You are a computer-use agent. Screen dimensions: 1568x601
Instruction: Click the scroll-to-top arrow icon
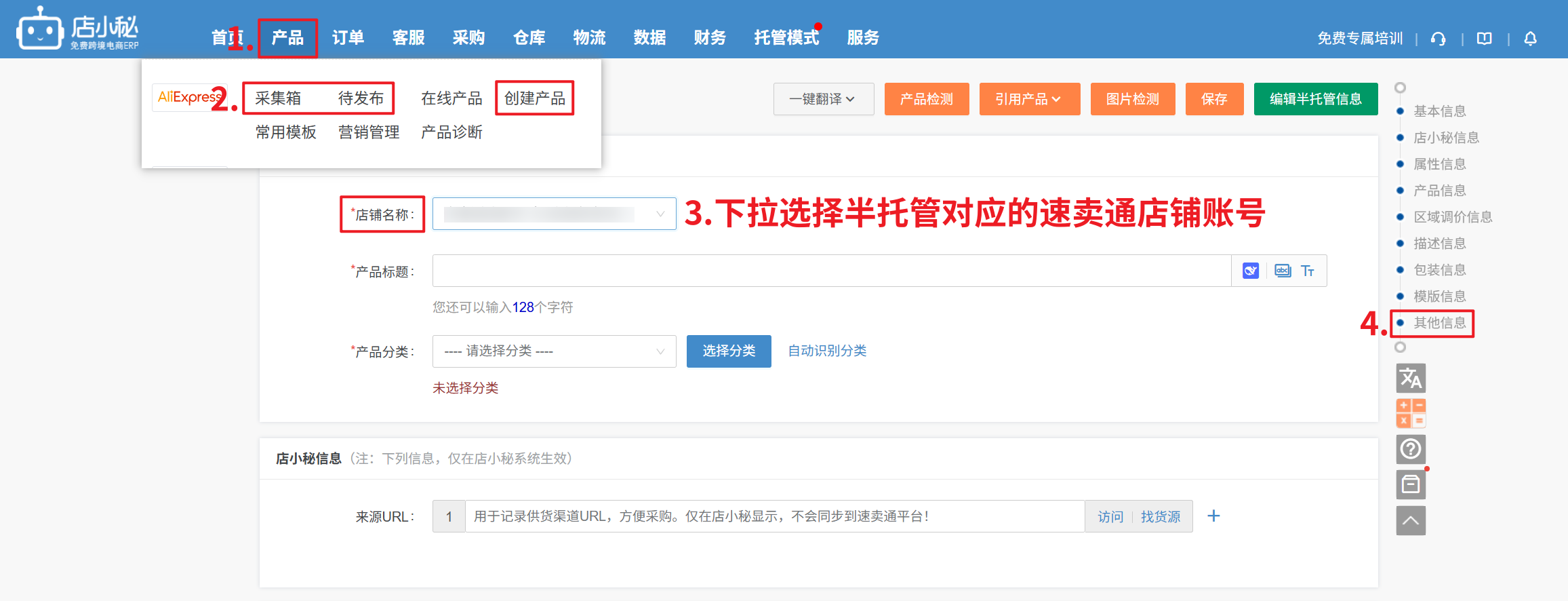(x=1411, y=520)
